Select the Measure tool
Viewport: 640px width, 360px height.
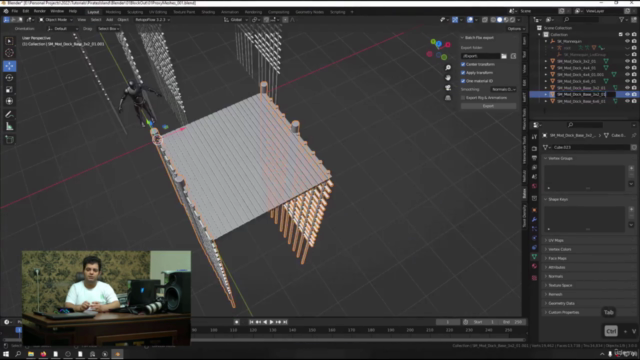pos(9,127)
